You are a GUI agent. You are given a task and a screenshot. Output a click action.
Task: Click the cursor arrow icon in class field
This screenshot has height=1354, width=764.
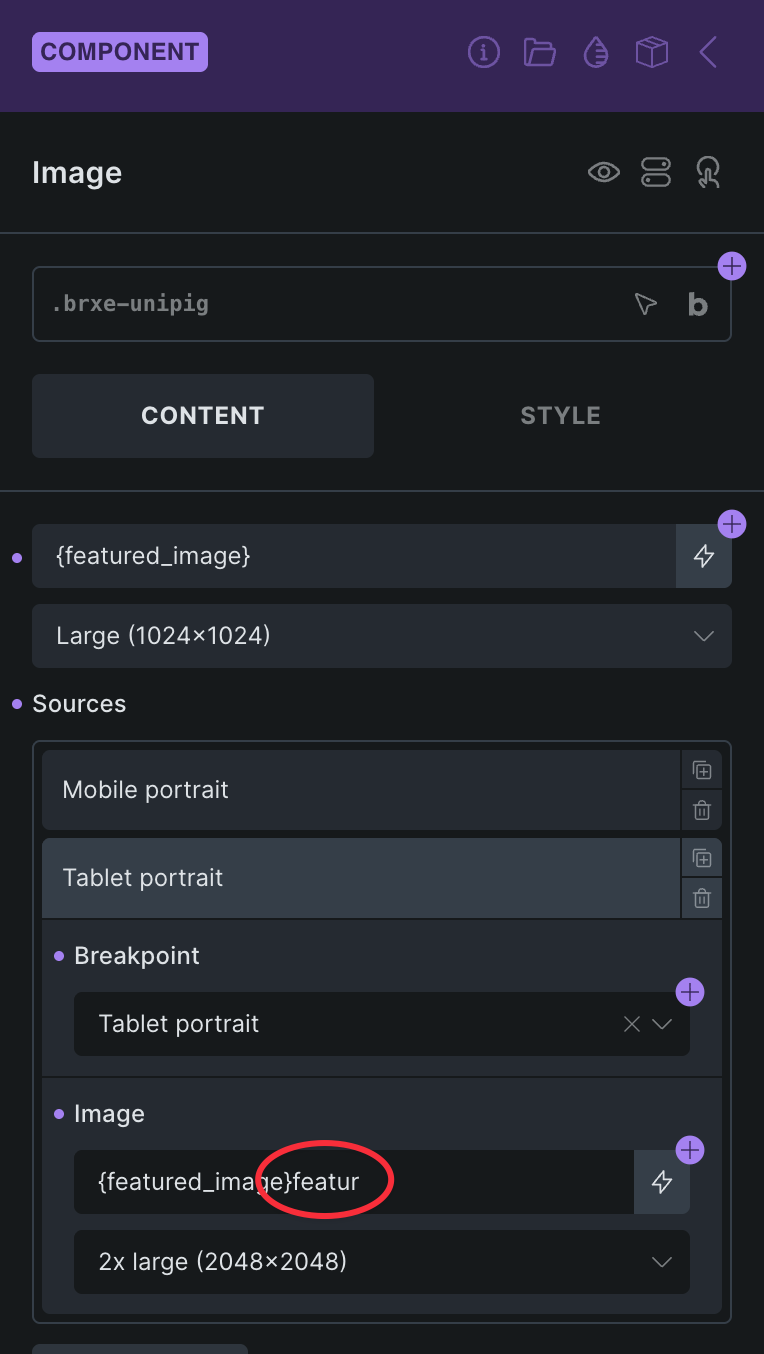[646, 304]
